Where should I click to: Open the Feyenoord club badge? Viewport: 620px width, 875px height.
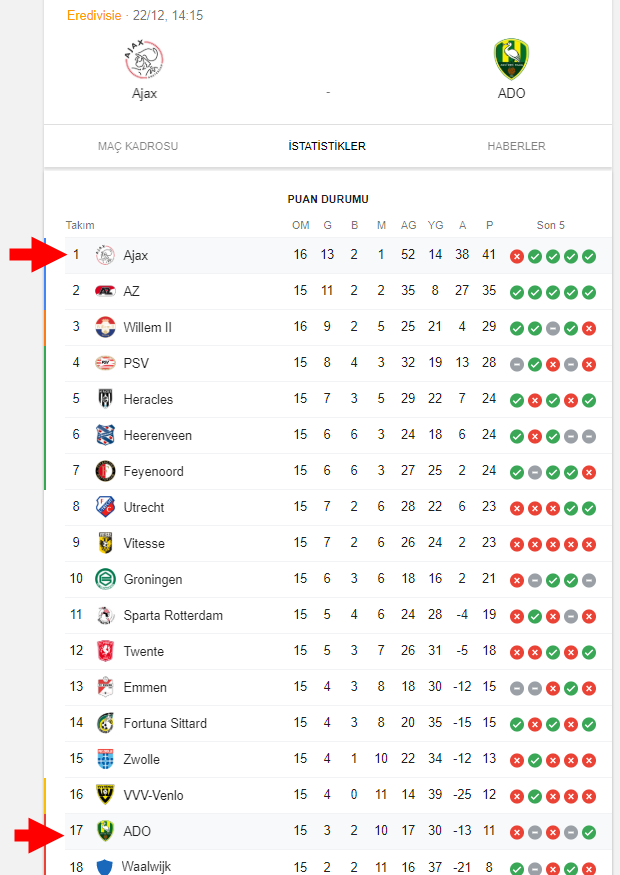click(x=105, y=471)
